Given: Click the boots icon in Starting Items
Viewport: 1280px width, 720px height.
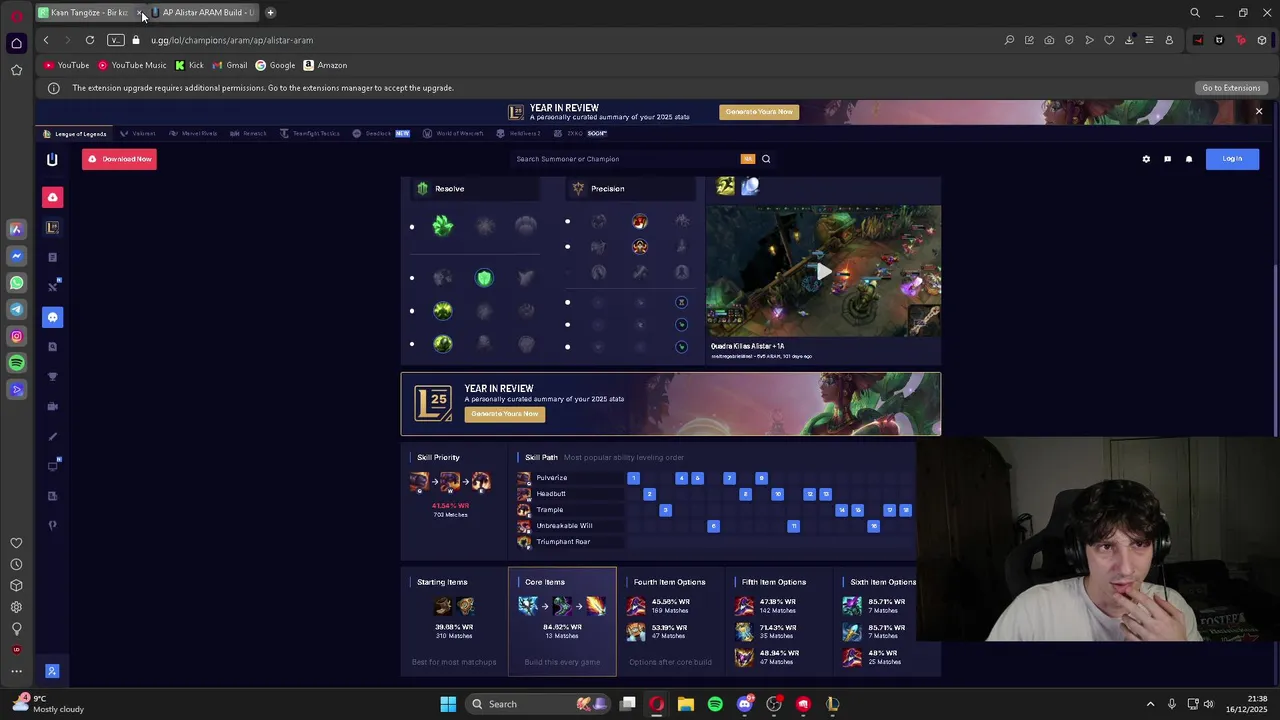Looking at the screenshot, I should pos(443,606).
